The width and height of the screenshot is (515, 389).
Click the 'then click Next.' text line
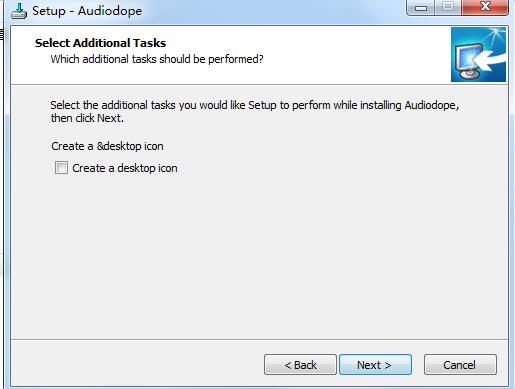[x=87, y=118]
